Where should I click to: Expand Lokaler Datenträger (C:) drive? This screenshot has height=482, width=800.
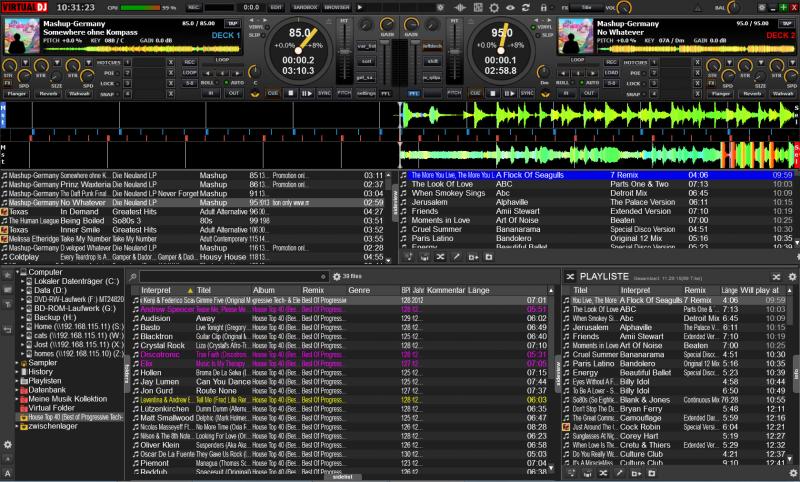(24, 281)
